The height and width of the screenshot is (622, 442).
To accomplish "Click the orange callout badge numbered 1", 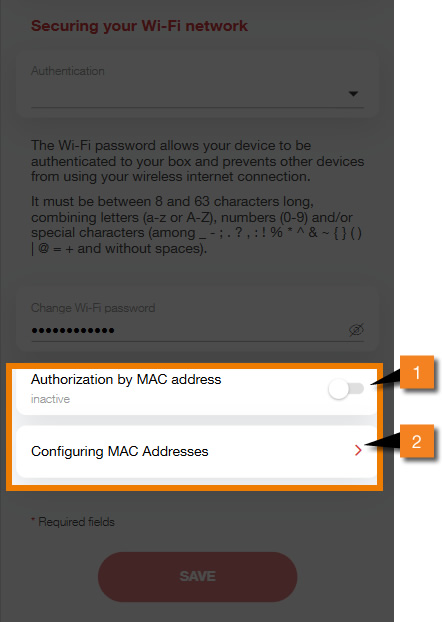I will click(416, 372).
